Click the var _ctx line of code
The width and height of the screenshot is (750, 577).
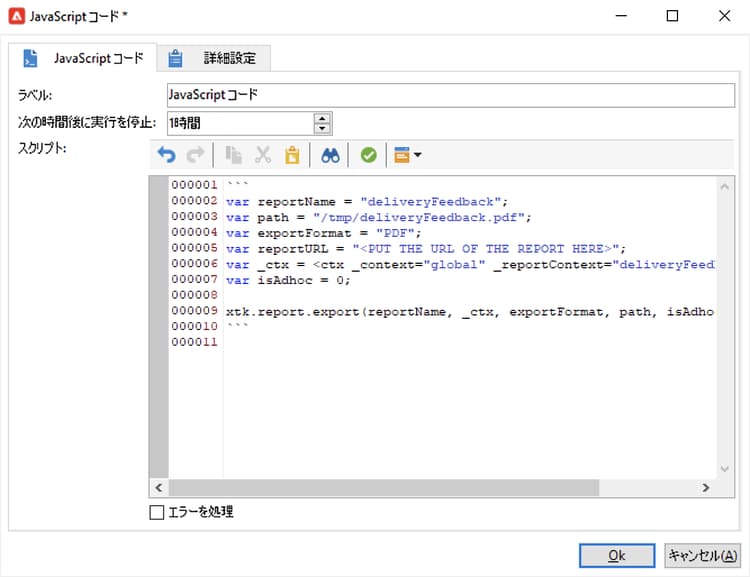pyautogui.click(x=470, y=265)
